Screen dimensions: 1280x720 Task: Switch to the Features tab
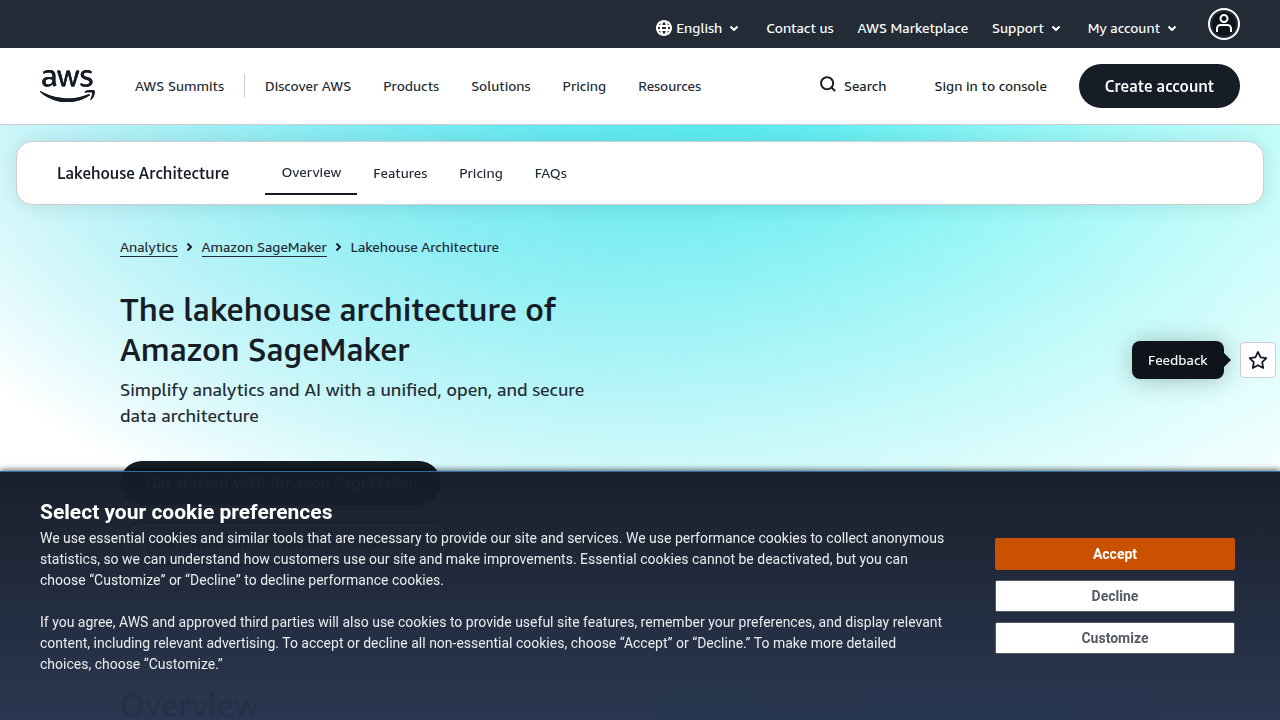(400, 173)
